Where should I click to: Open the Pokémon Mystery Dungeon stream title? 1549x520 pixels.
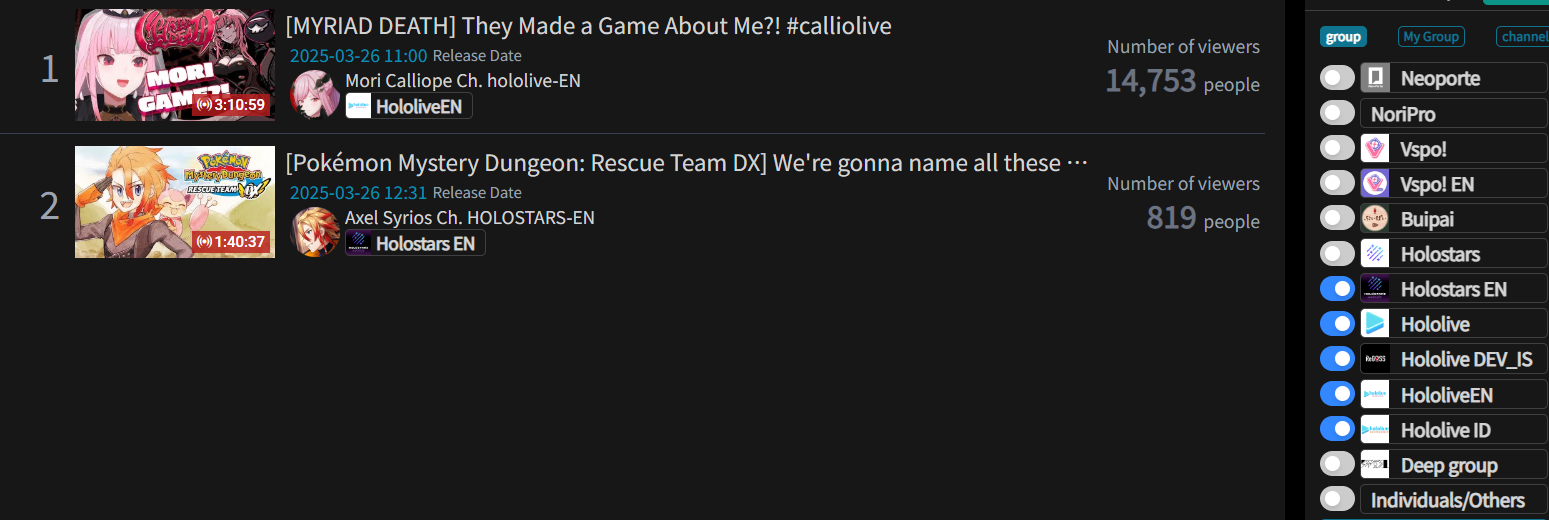tap(687, 162)
